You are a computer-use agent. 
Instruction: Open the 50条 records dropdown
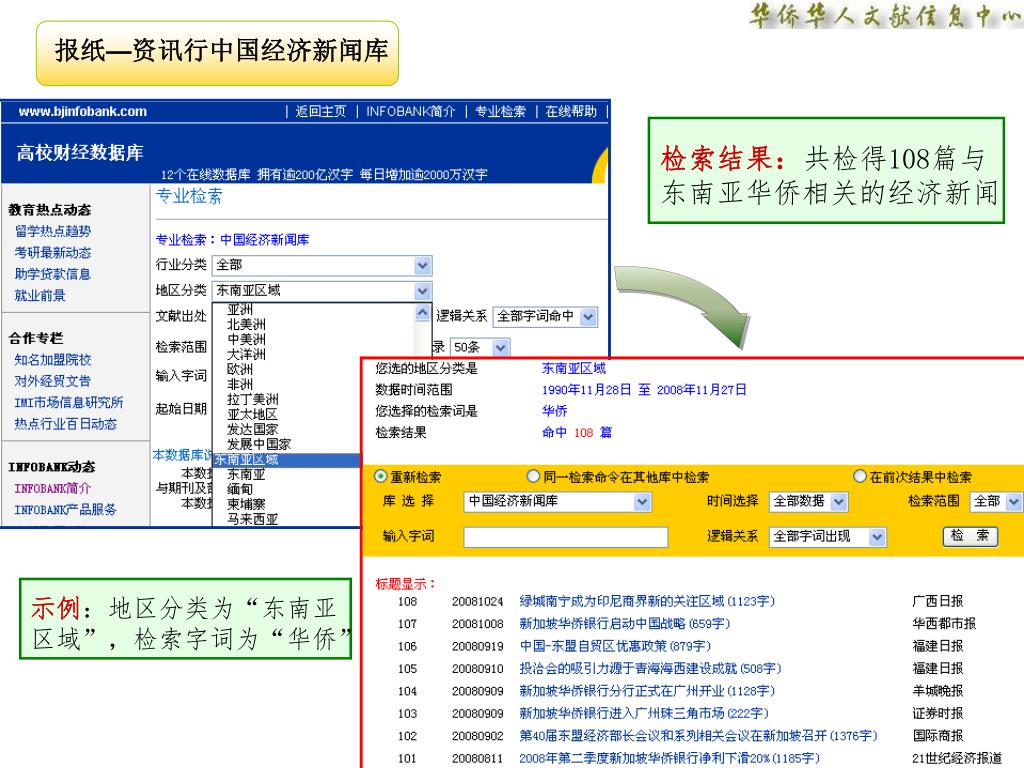[x=479, y=347]
